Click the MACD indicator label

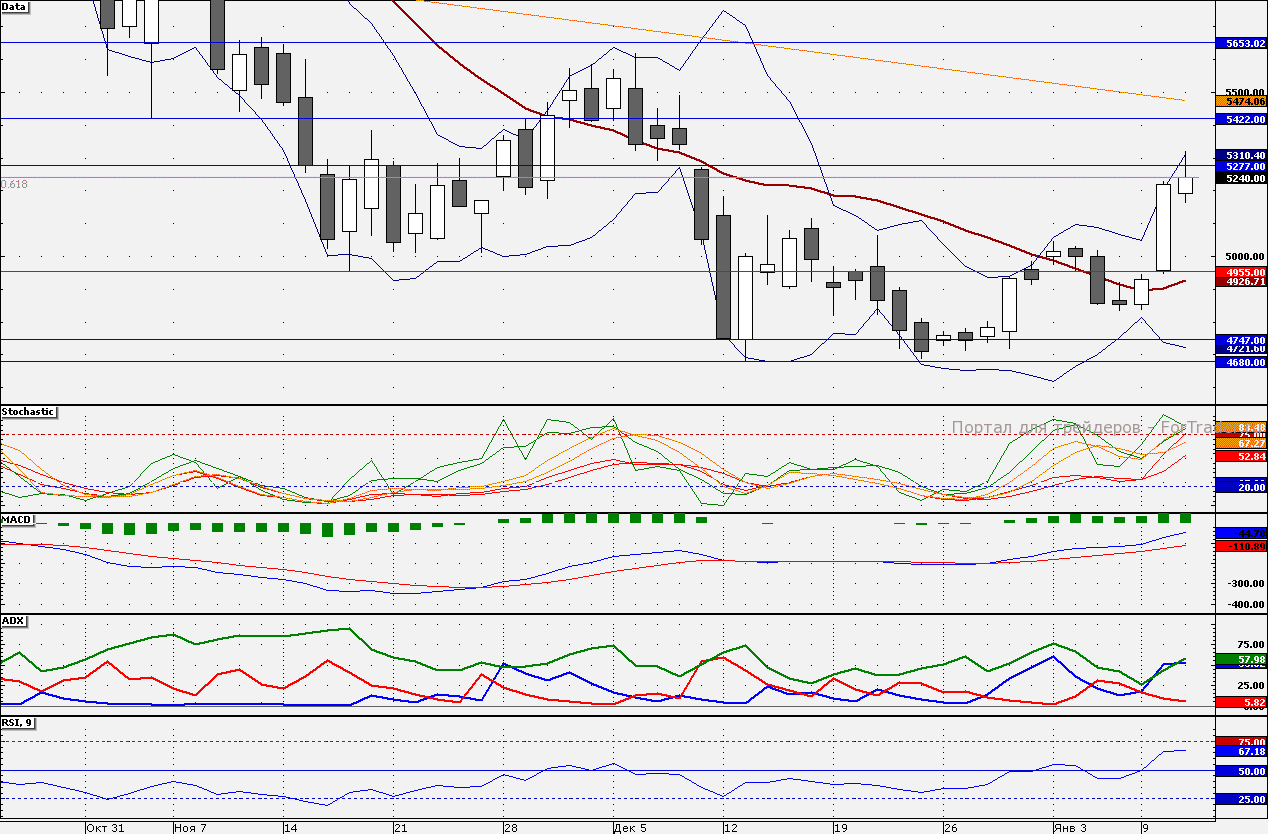coord(17,520)
